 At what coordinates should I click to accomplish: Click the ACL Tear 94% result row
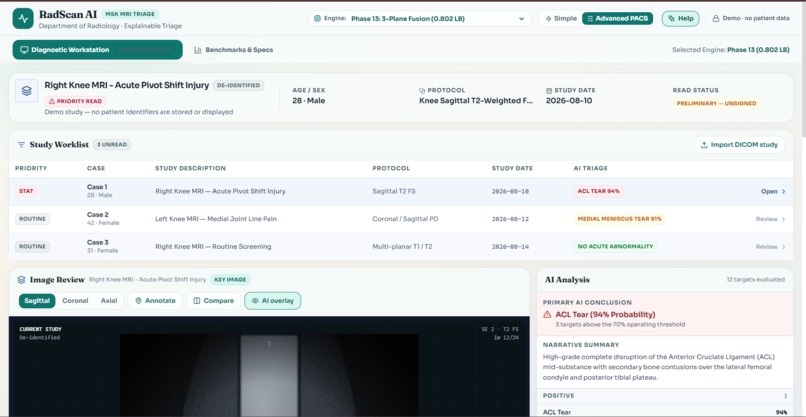coord(665,412)
